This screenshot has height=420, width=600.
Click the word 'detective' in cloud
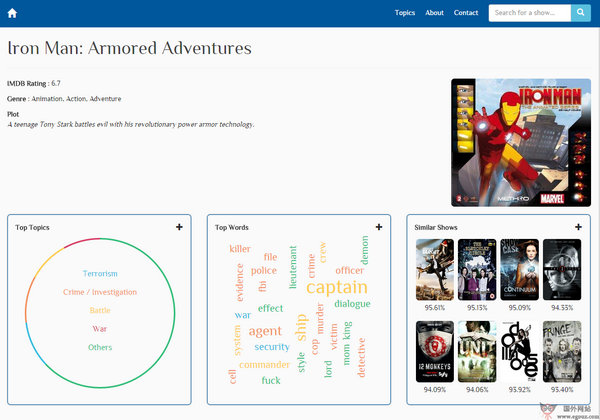pyautogui.click(x=361, y=358)
